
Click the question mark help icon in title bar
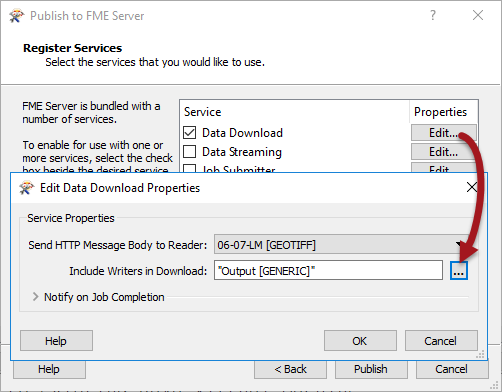click(x=433, y=15)
